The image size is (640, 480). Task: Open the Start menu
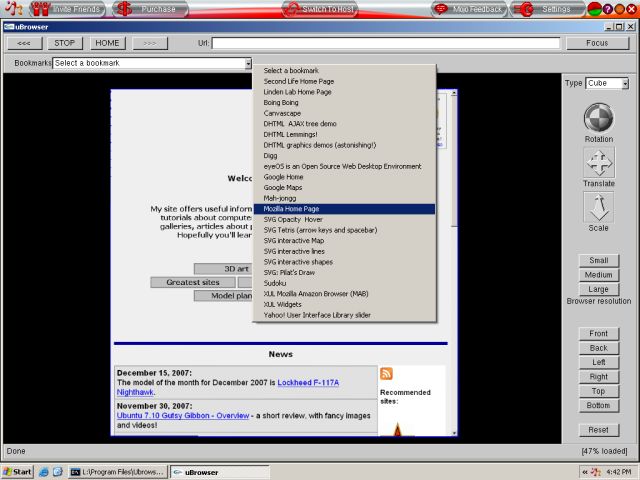[17, 472]
